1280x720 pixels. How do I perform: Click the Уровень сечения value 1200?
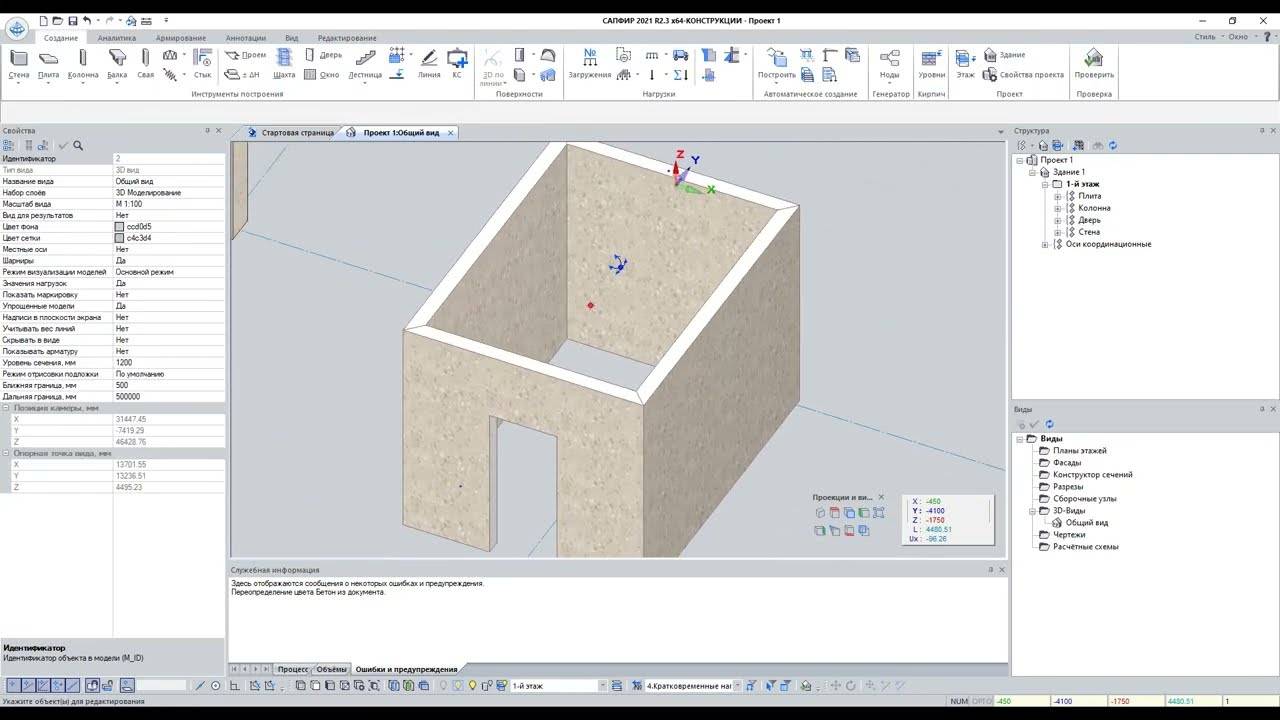(169, 363)
